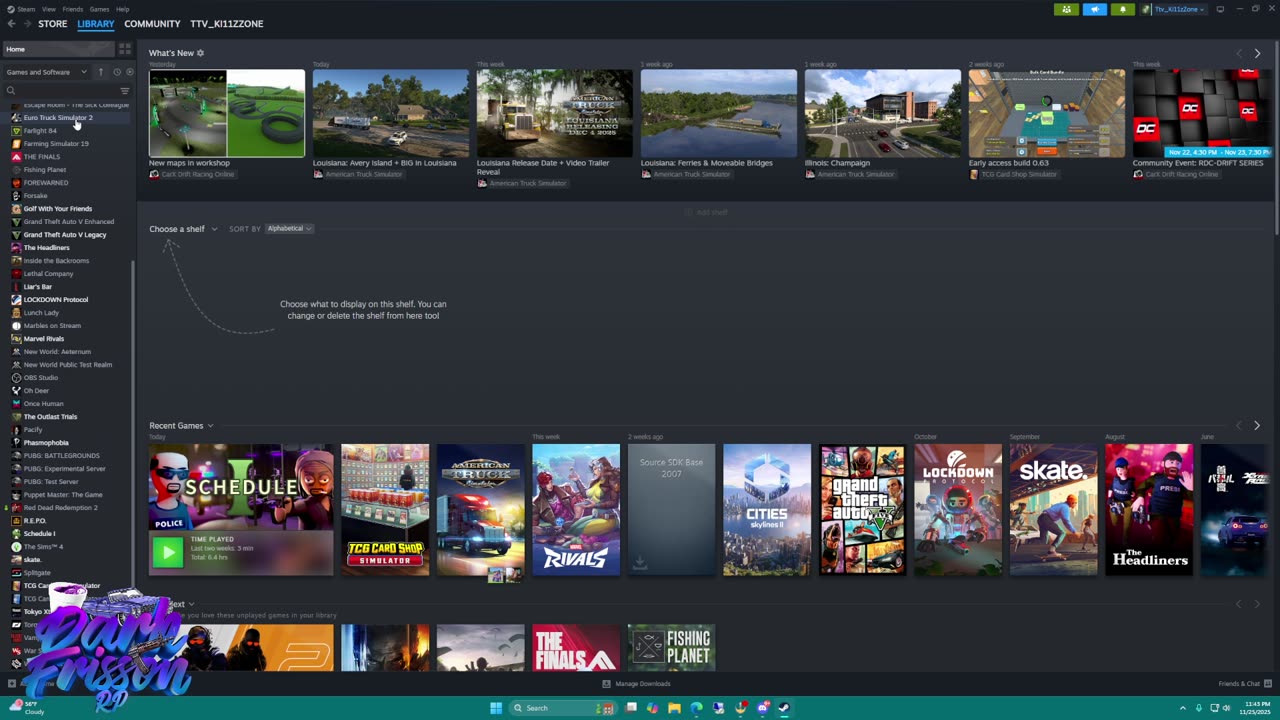1280x720 pixels.
Task: Select Lethal Company in game list
Action: click(48, 274)
